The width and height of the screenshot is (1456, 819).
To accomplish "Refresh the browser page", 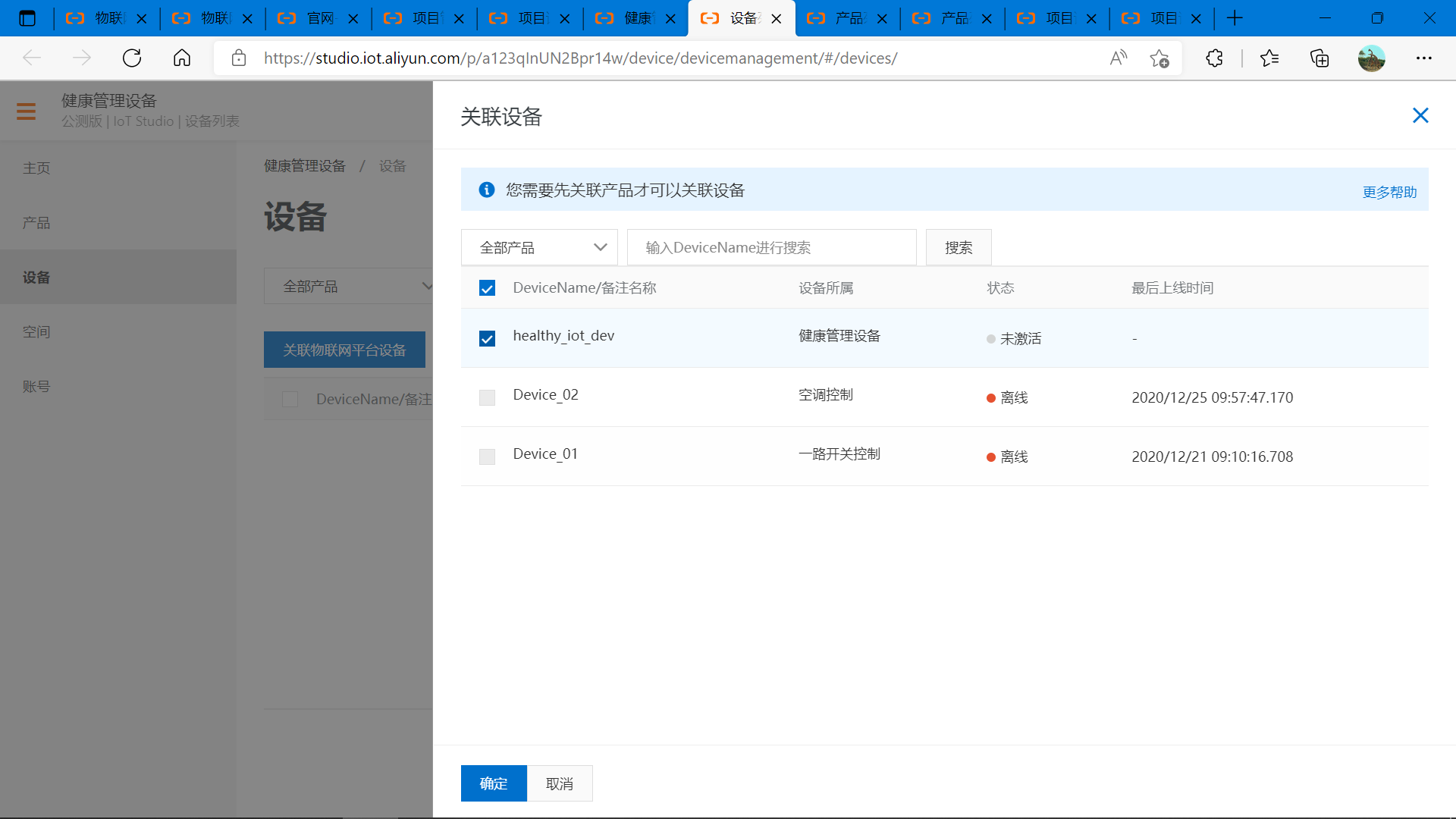I will [x=132, y=58].
